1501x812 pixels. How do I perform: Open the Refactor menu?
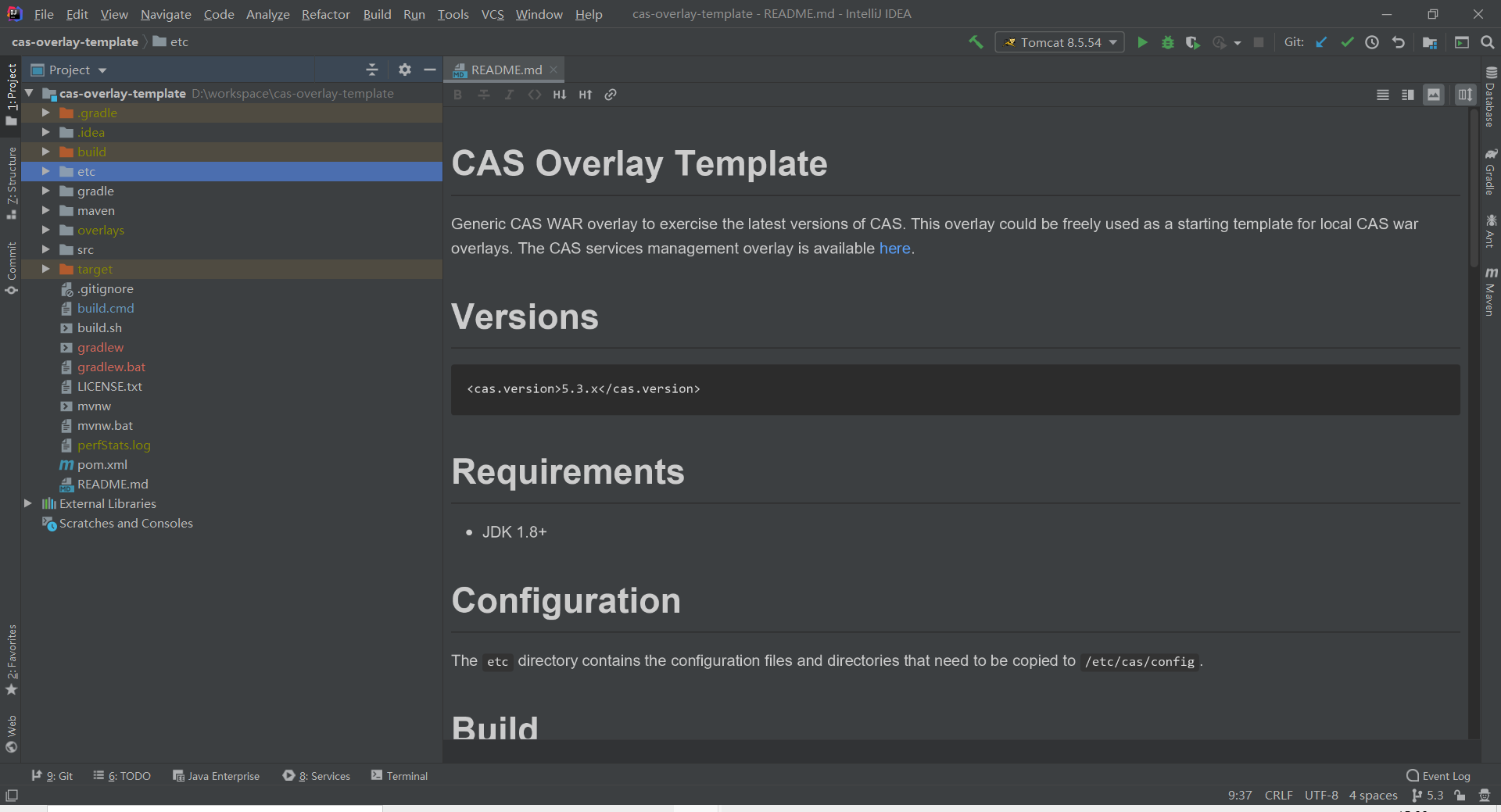(x=325, y=14)
